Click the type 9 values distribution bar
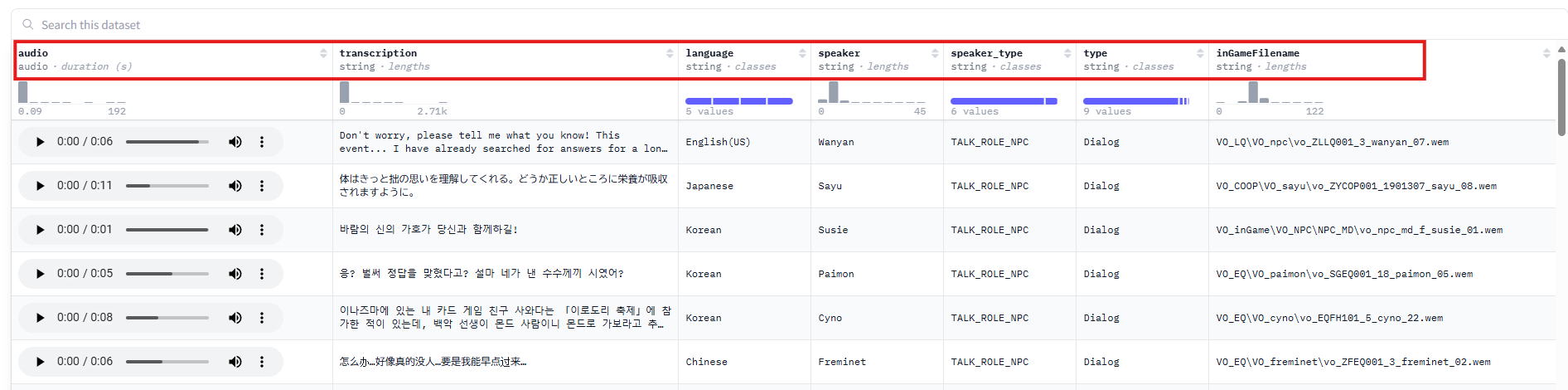1568x390 pixels. point(1136,101)
